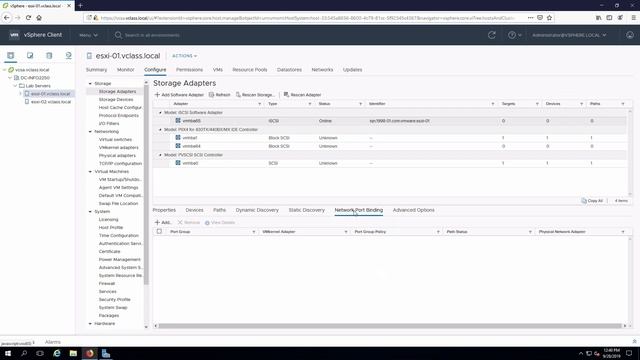The width and height of the screenshot is (640, 360).
Task: Go back in browser history
Action: [7, 18]
